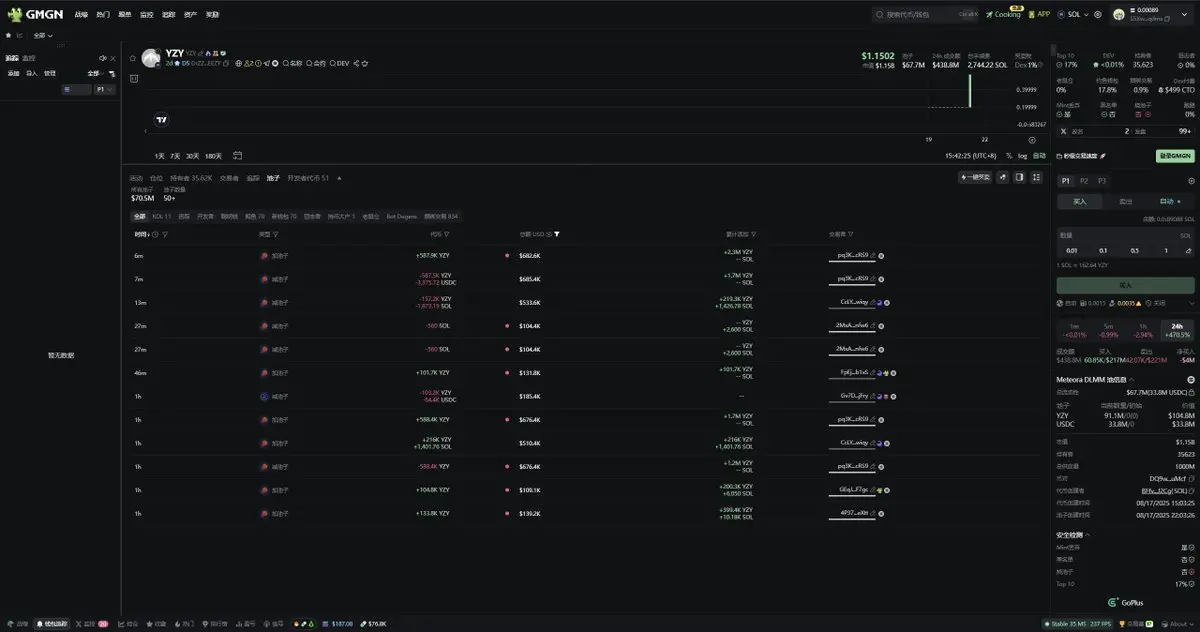Set chart range to 30天
The height and width of the screenshot is (632, 1200).
click(192, 155)
